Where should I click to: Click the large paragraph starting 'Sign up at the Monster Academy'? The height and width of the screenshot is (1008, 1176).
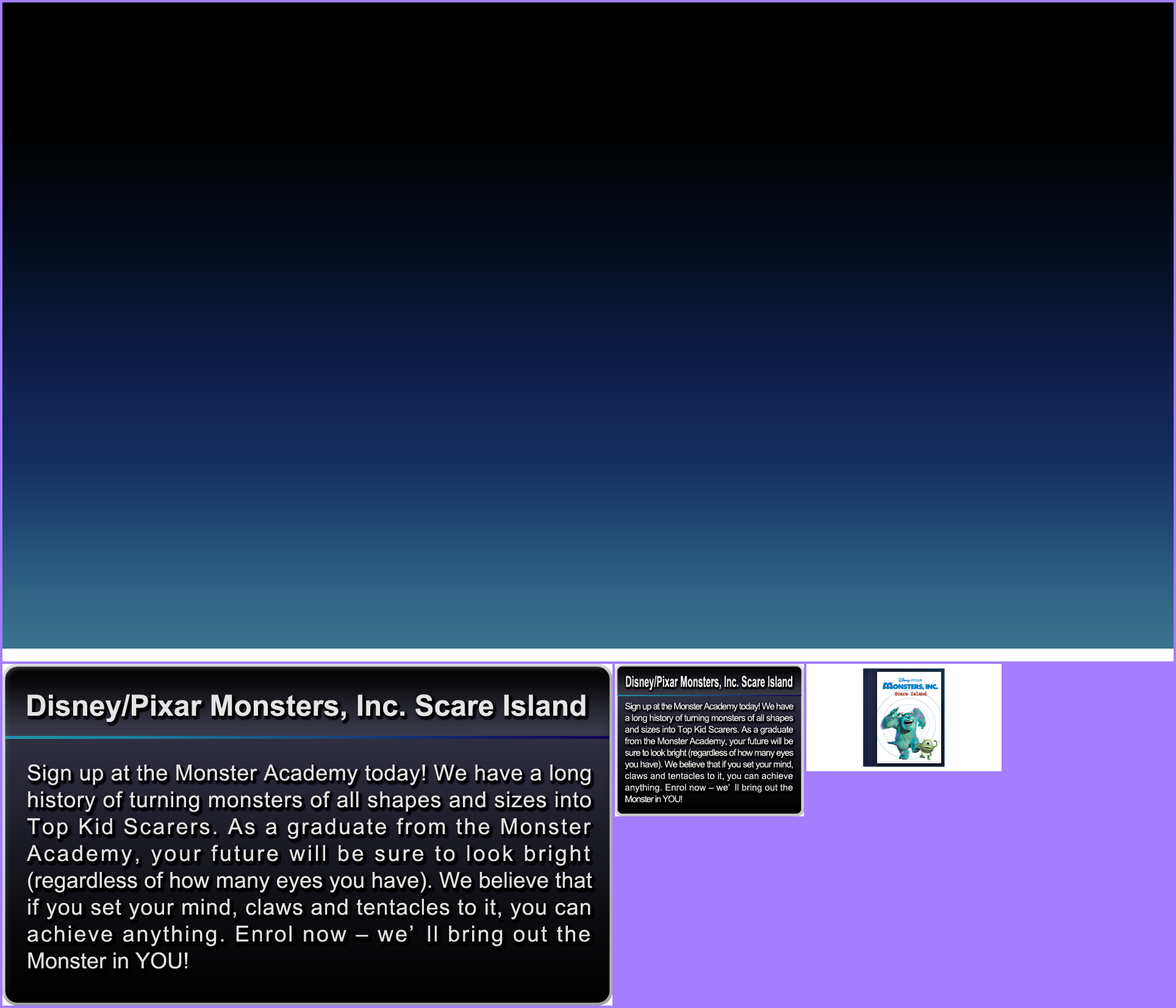pos(309,867)
